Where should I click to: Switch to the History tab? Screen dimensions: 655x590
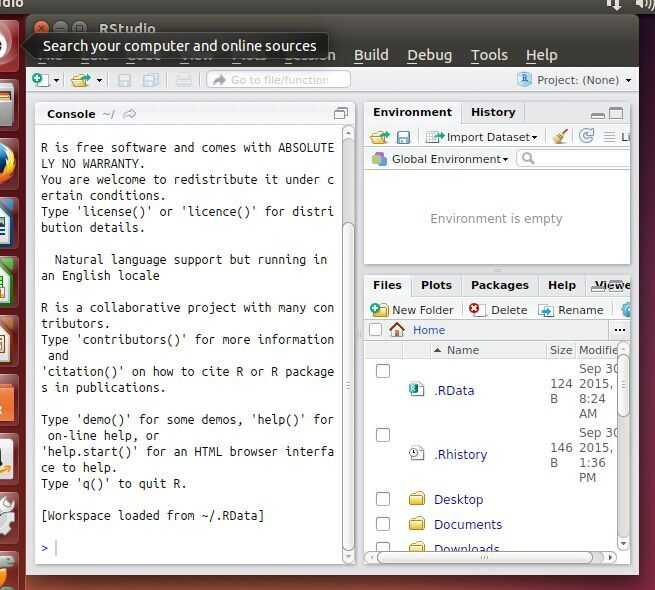(493, 112)
